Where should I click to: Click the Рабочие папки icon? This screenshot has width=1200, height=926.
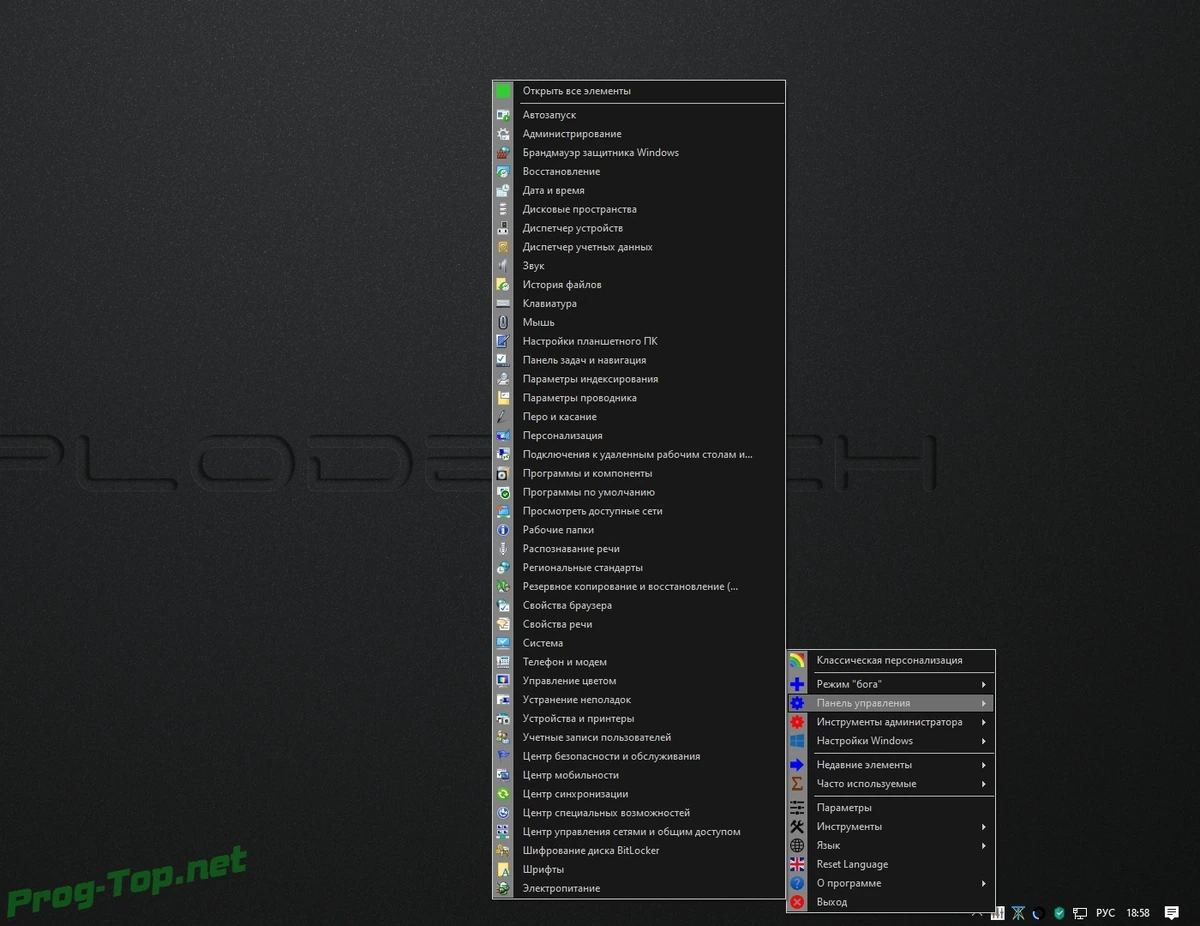tap(503, 530)
